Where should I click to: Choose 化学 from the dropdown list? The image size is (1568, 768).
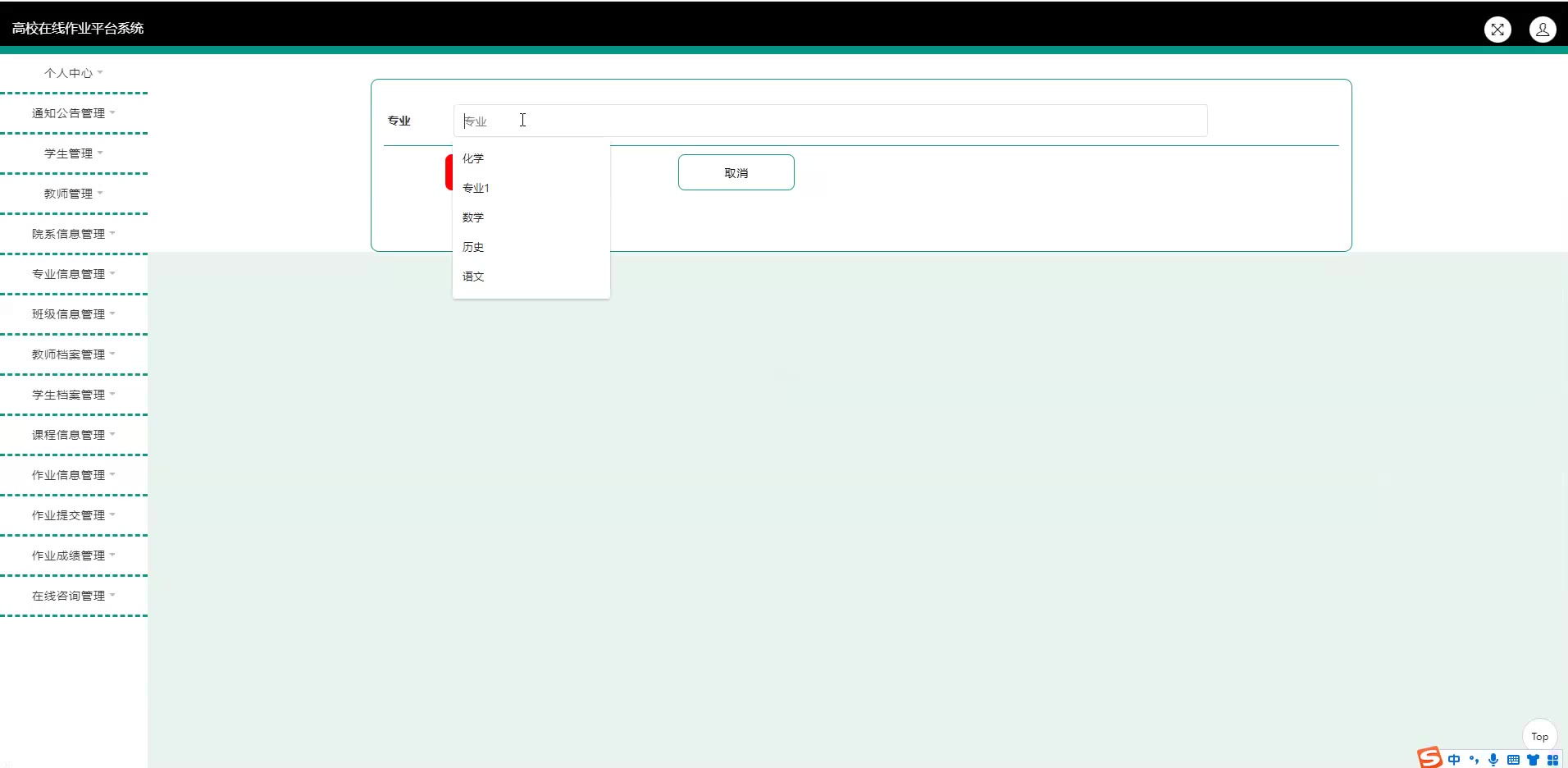point(531,158)
